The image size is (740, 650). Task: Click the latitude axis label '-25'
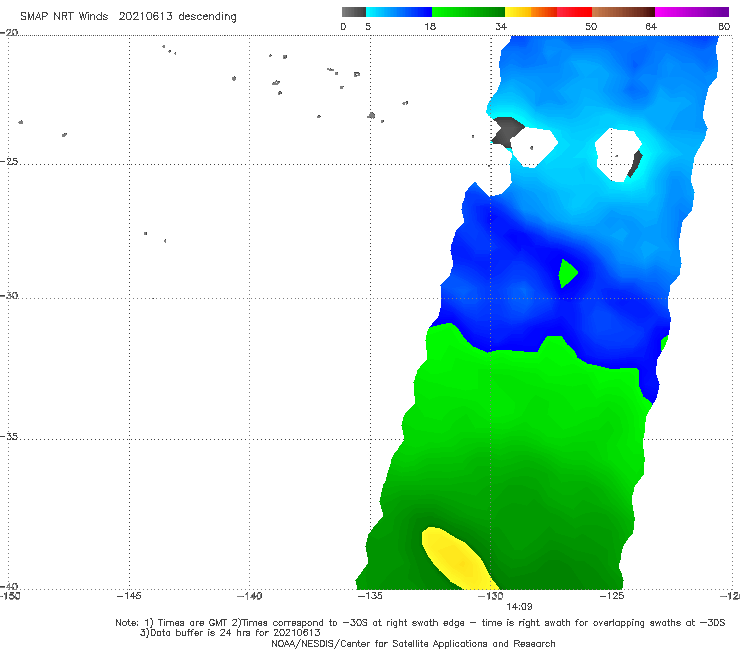point(9,162)
